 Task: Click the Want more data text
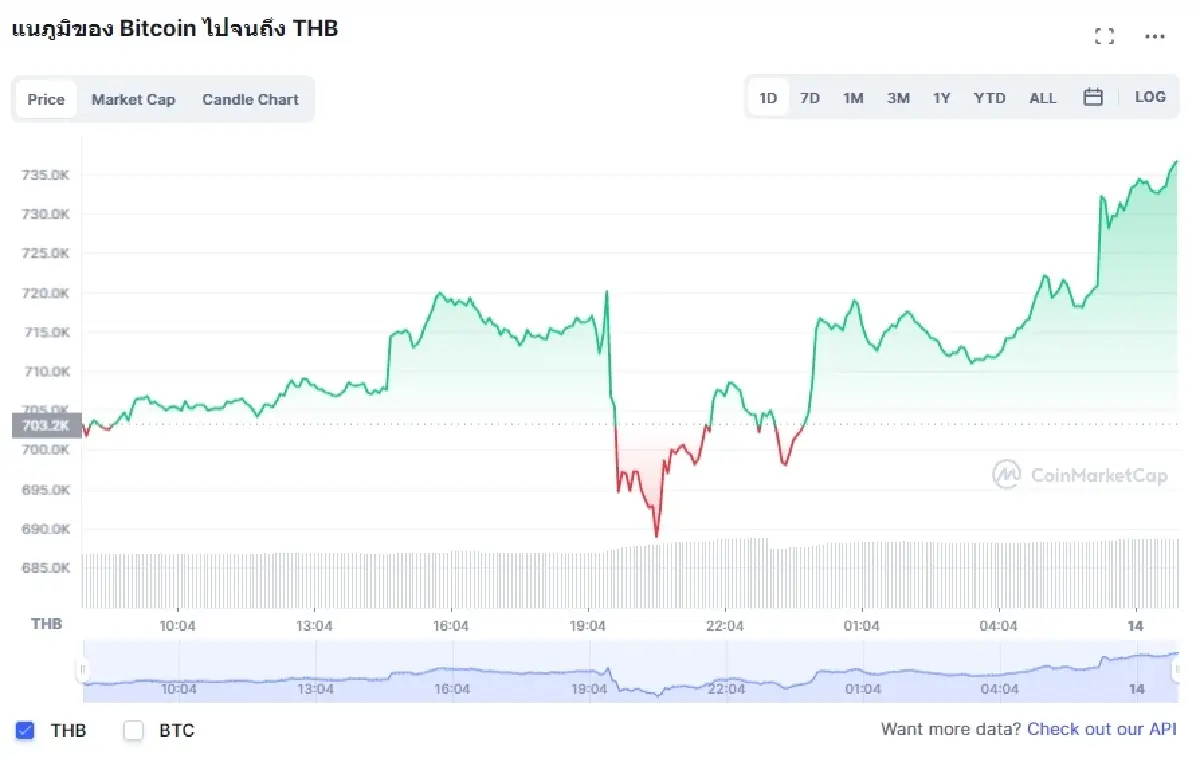point(950,729)
